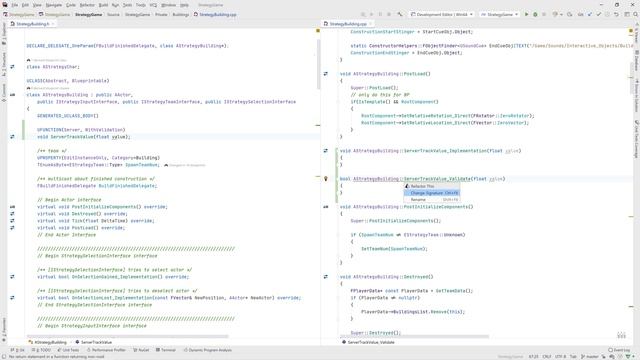Click ServerTrackValue_Validate function name in cpp

coord(437,178)
